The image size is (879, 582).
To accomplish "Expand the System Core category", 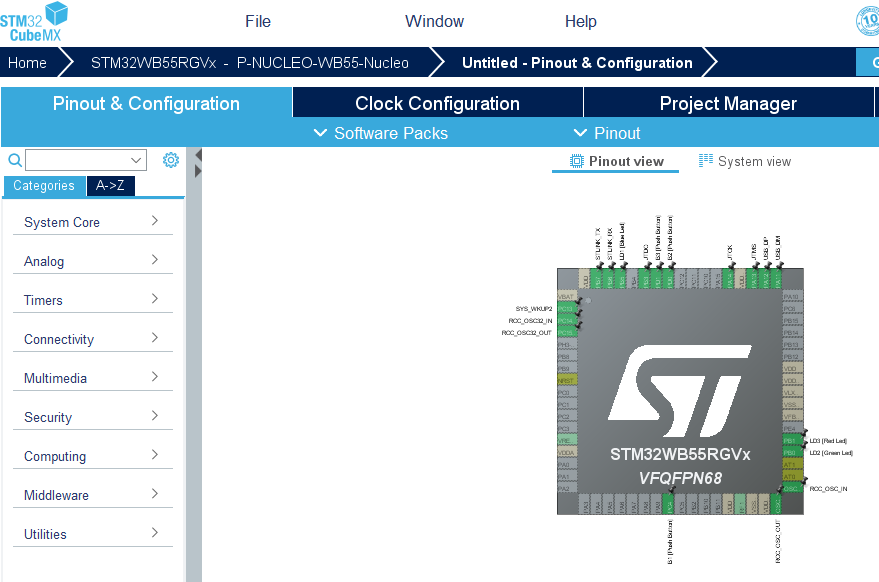I will pos(92,222).
